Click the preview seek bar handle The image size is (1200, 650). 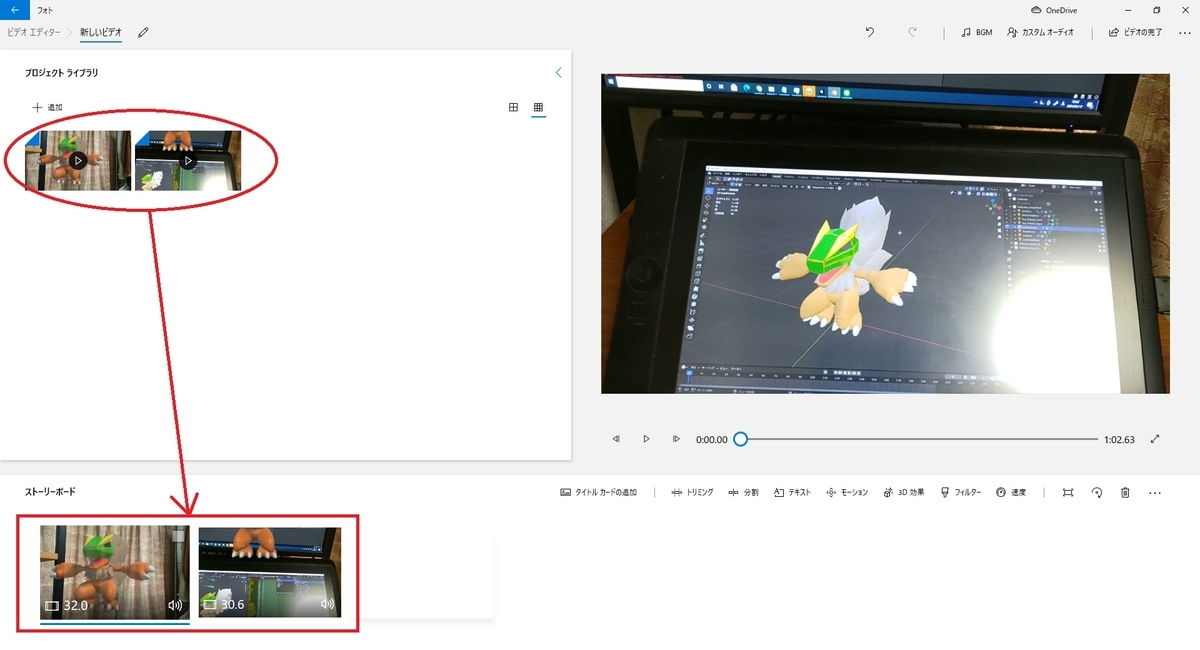pos(740,439)
